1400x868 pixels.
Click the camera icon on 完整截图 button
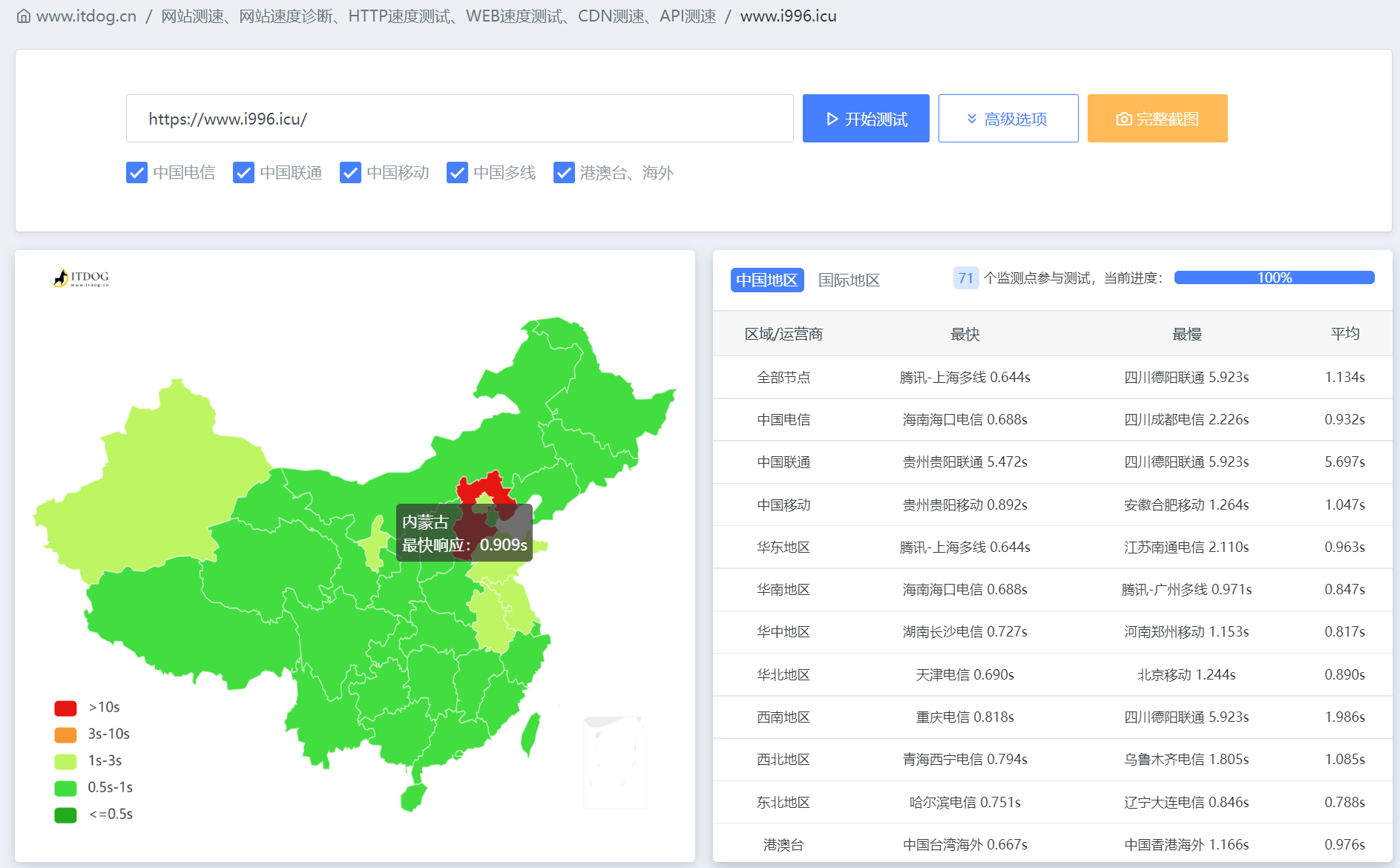1123,119
